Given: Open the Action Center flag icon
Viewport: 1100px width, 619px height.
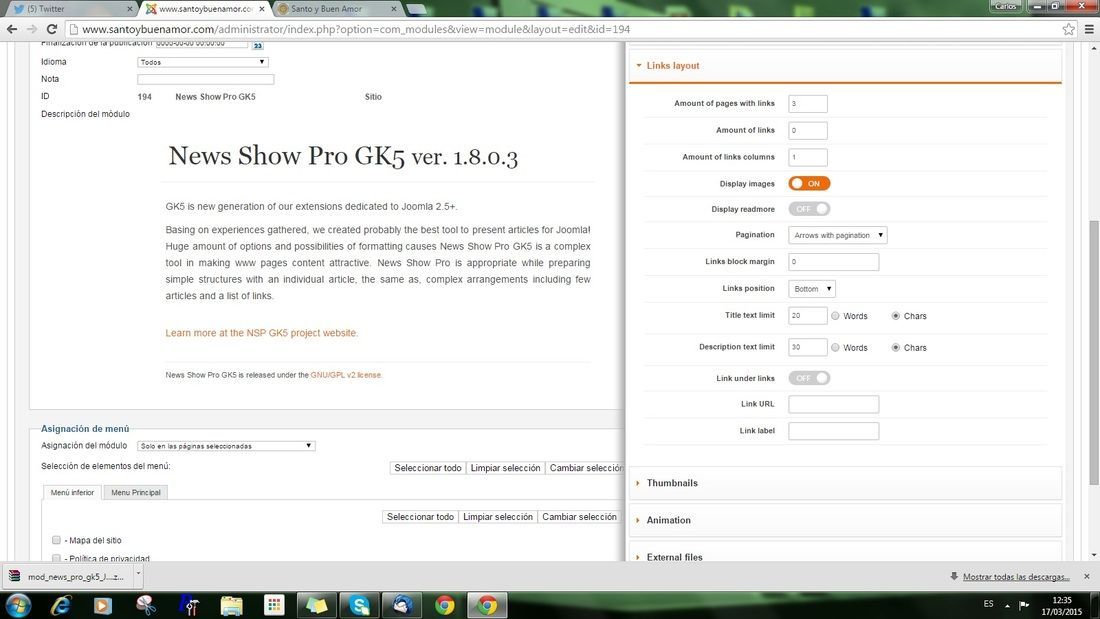Looking at the screenshot, I should pos(1024,605).
